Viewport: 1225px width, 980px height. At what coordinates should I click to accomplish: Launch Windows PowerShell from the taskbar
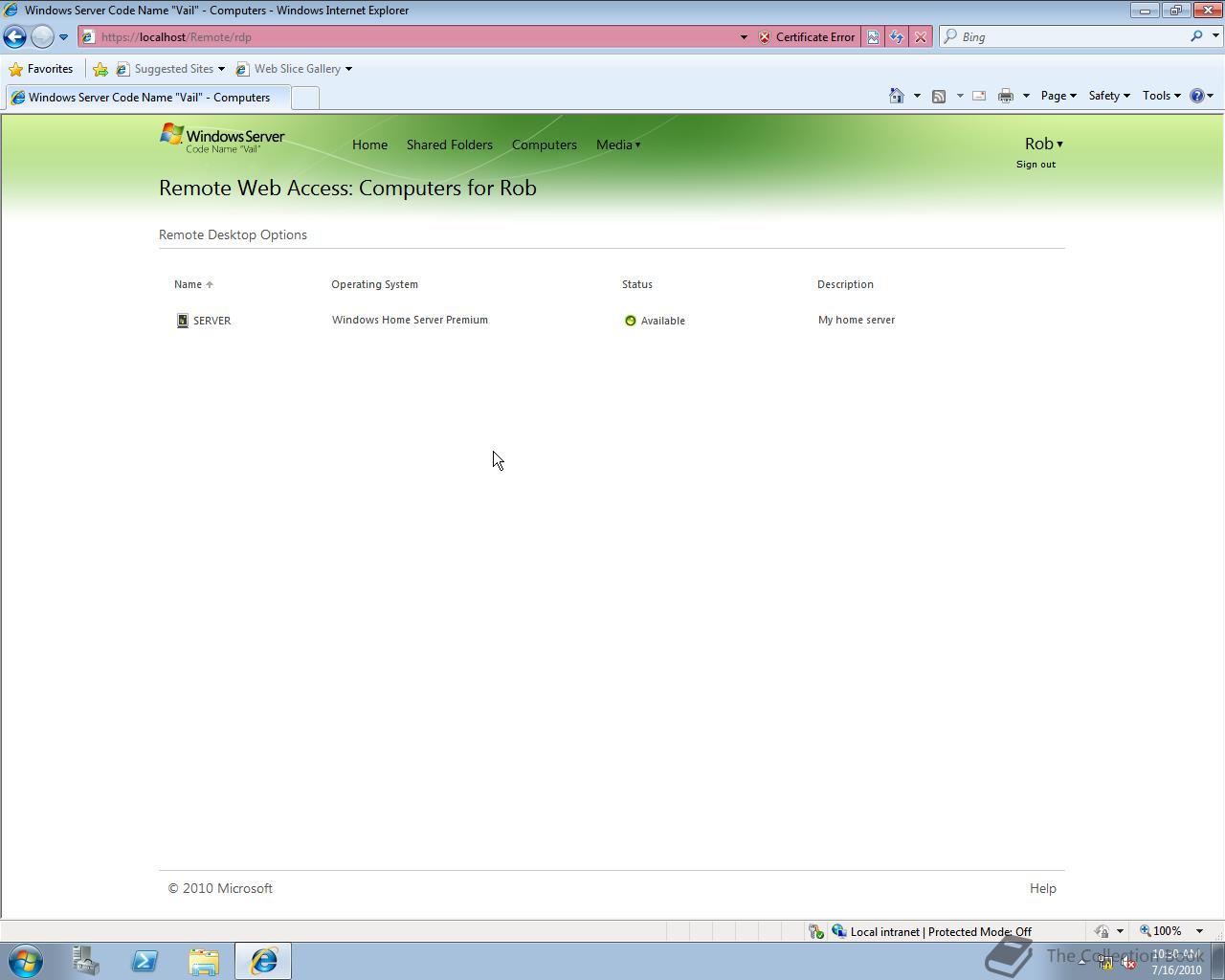point(145,961)
